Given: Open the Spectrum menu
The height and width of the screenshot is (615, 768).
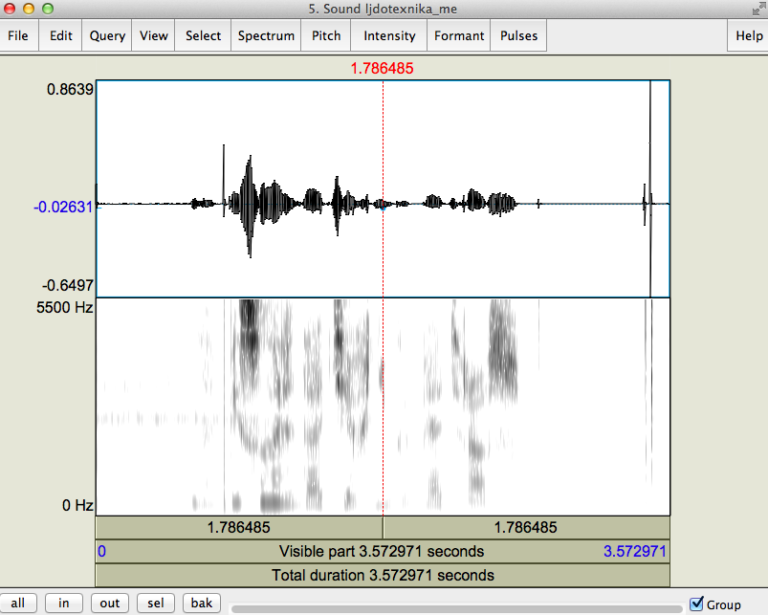Looking at the screenshot, I should (266, 36).
